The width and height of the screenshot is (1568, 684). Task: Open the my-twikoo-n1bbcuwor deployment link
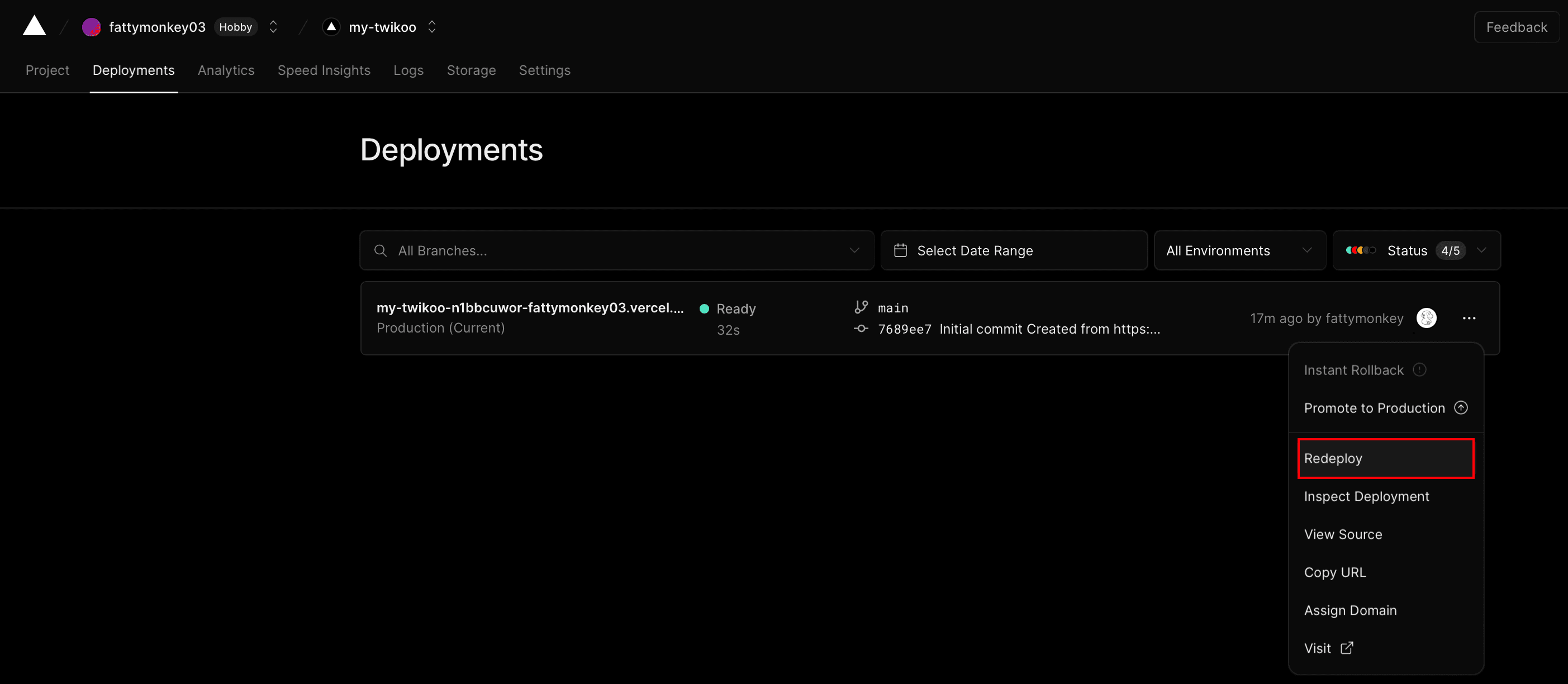(530, 307)
